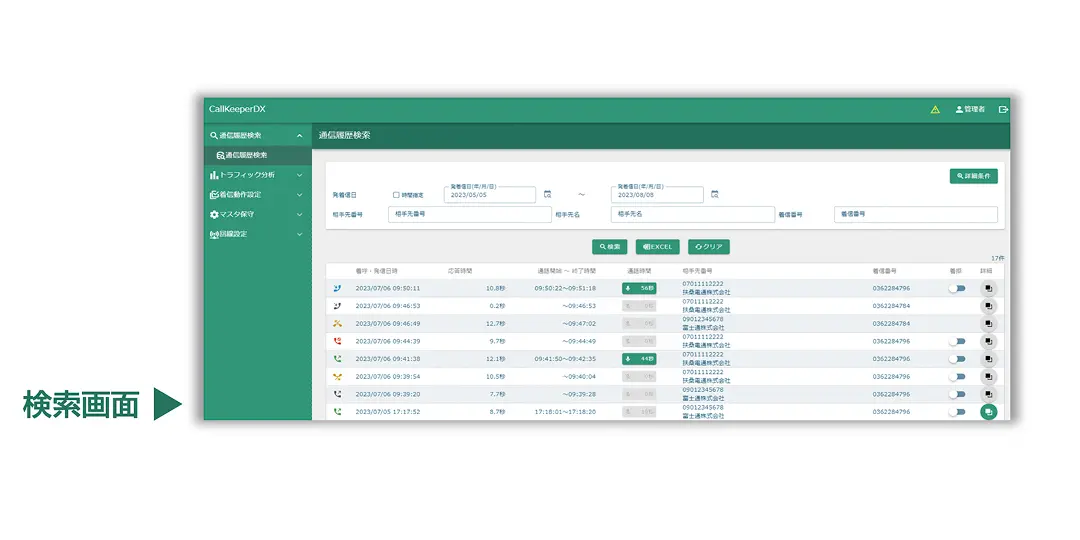Screen dimensions: 1080x540
Task: Click green details icon for 17:17:52 call
Action: pyautogui.click(x=988, y=411)
